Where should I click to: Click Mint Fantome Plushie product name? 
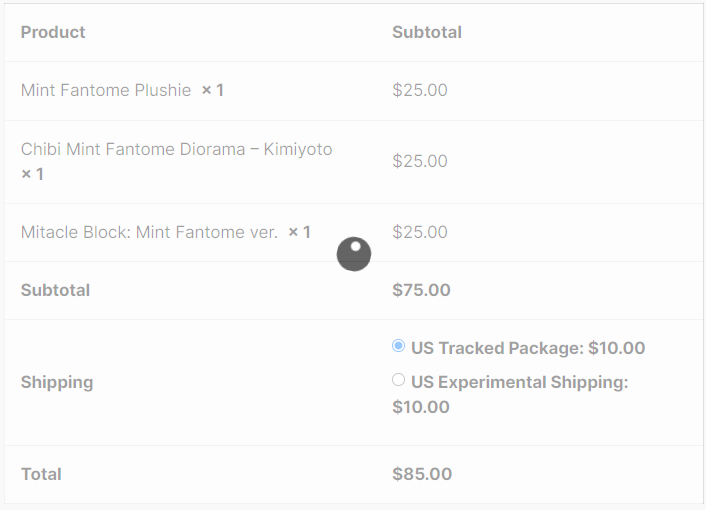[106, 90]
